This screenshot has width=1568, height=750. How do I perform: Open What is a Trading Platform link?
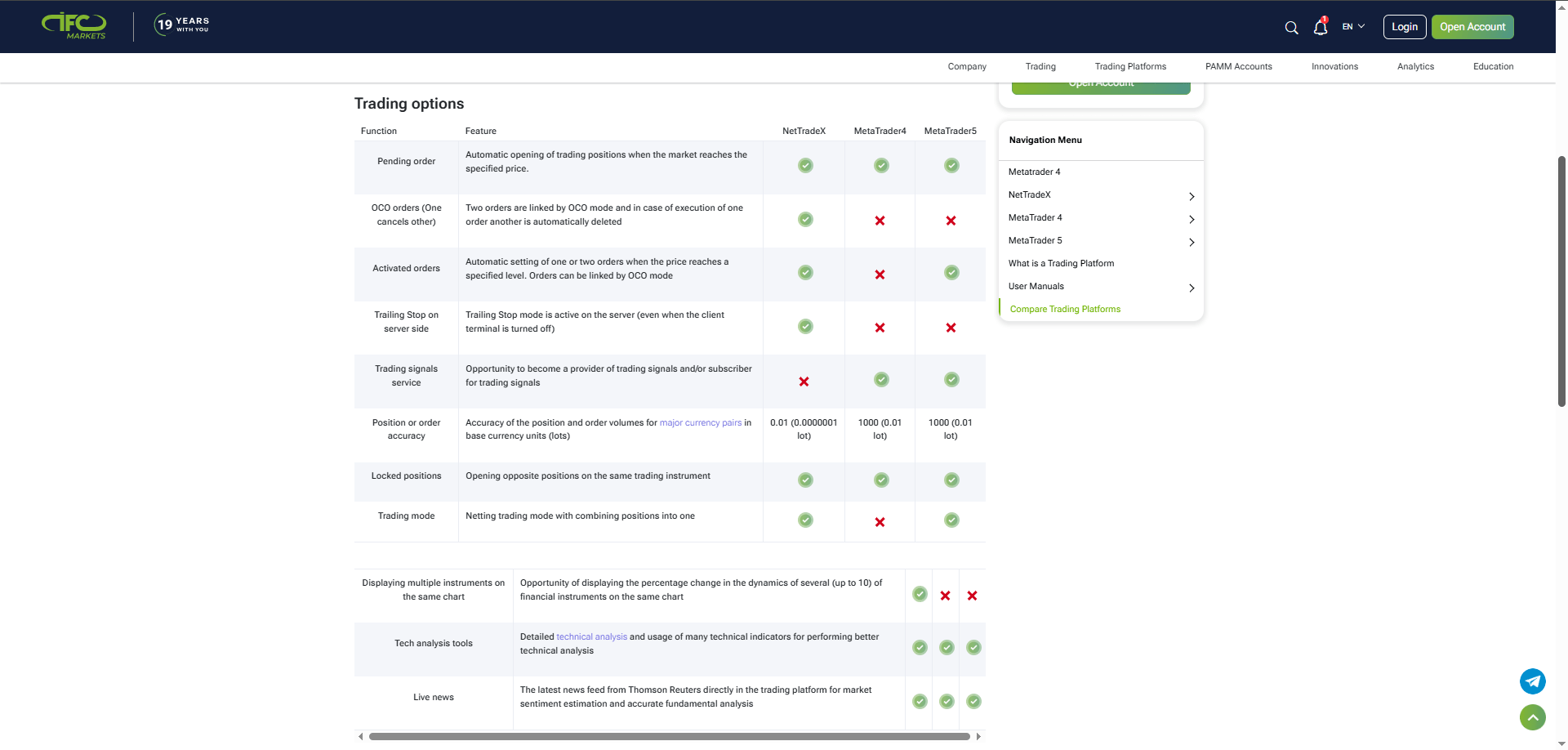pos(1061,264)
